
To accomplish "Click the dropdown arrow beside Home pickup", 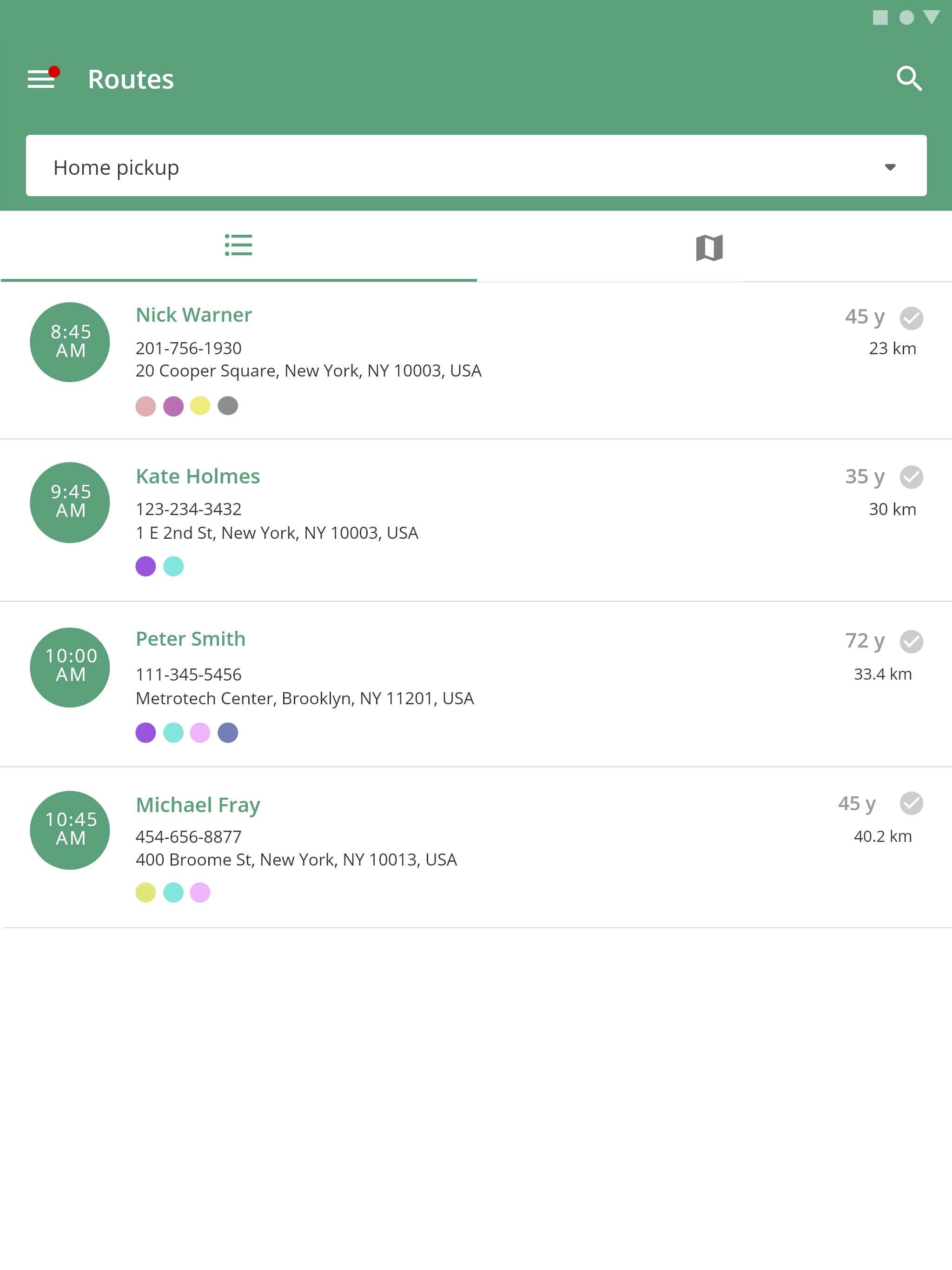I will pos(890,167).
